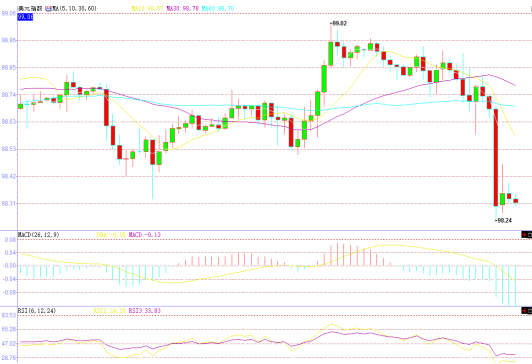Click the 98.74 price axis label
The image size is (532, 364).
click(x=8, y=95)
